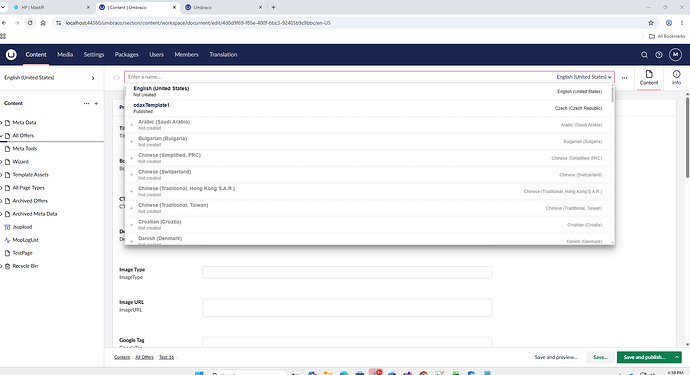
Task: Expand the Save and publish arrow options
Action: (x=677, y=357)
